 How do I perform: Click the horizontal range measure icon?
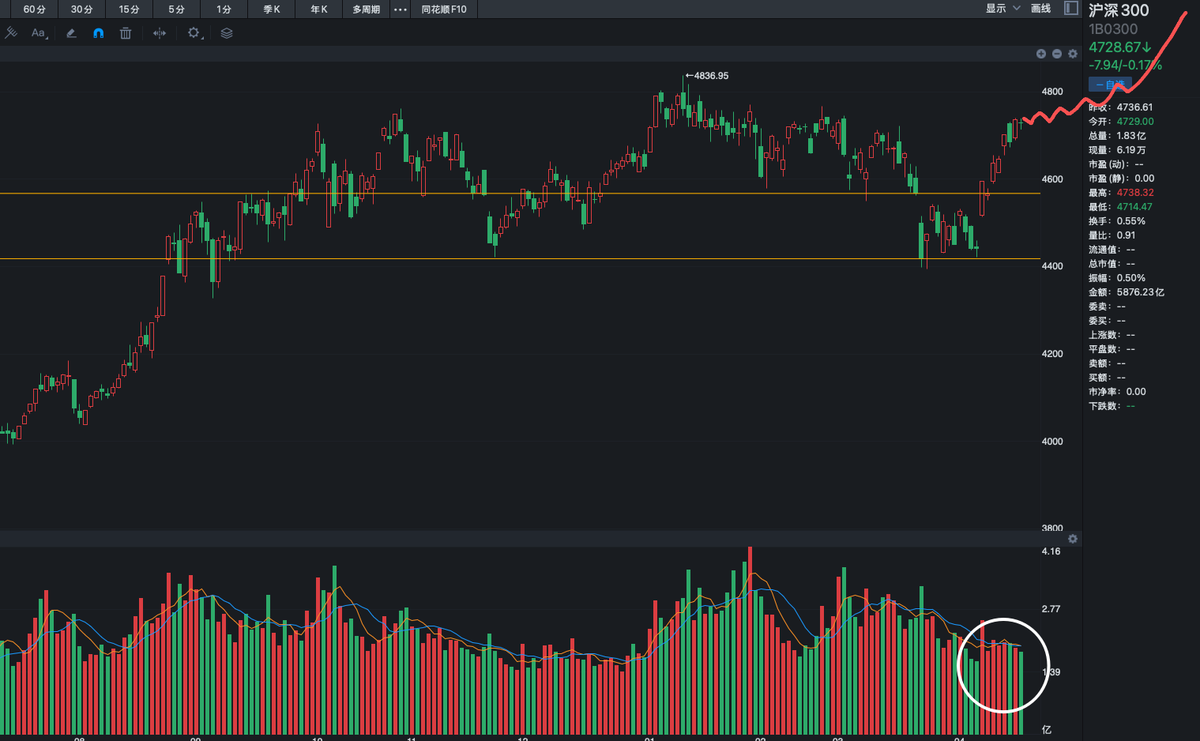coord(159,33)
